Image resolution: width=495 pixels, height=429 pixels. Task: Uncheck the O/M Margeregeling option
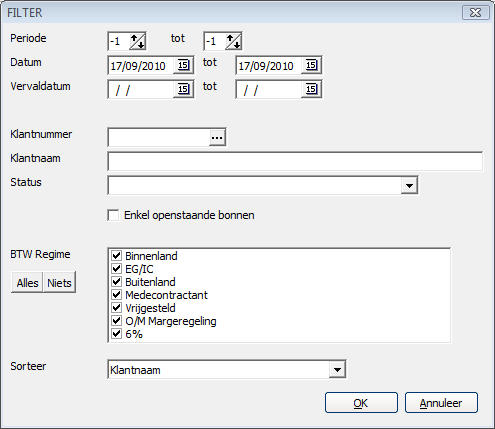click(116, 321)
